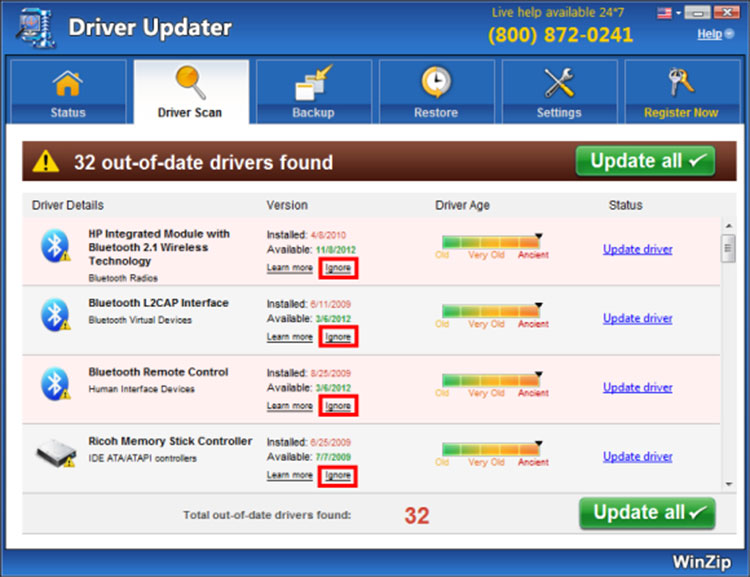The height and width of the screenshot is (577, 750).
Task: Click the (800) 872-0241 phone number
Action: pos(561,35)
